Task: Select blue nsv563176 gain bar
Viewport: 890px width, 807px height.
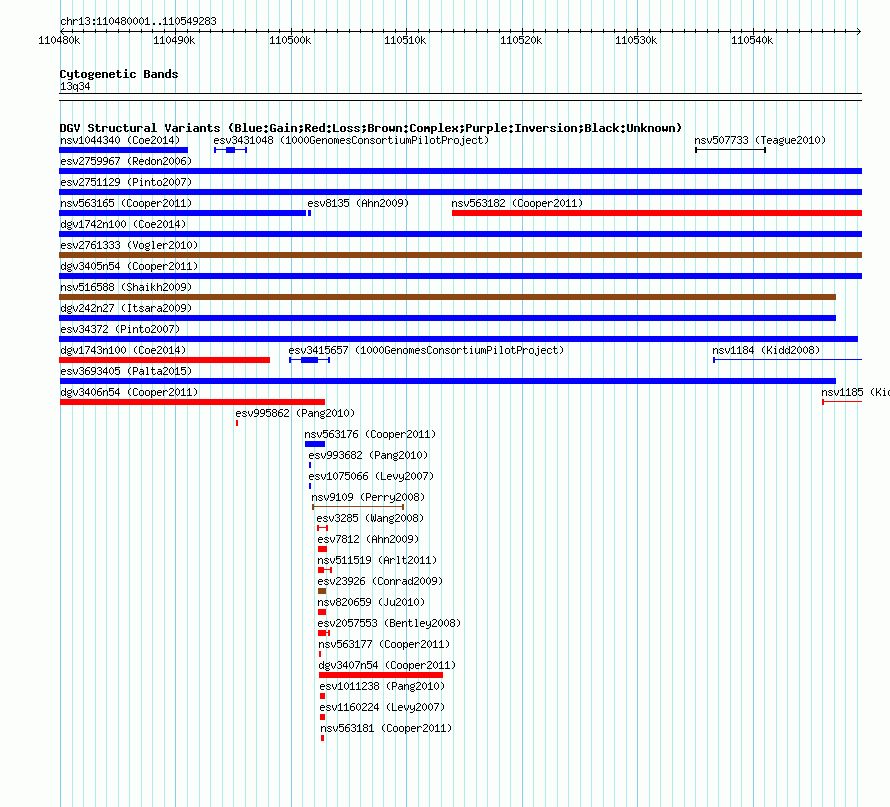Action: (x=315, y=444)
